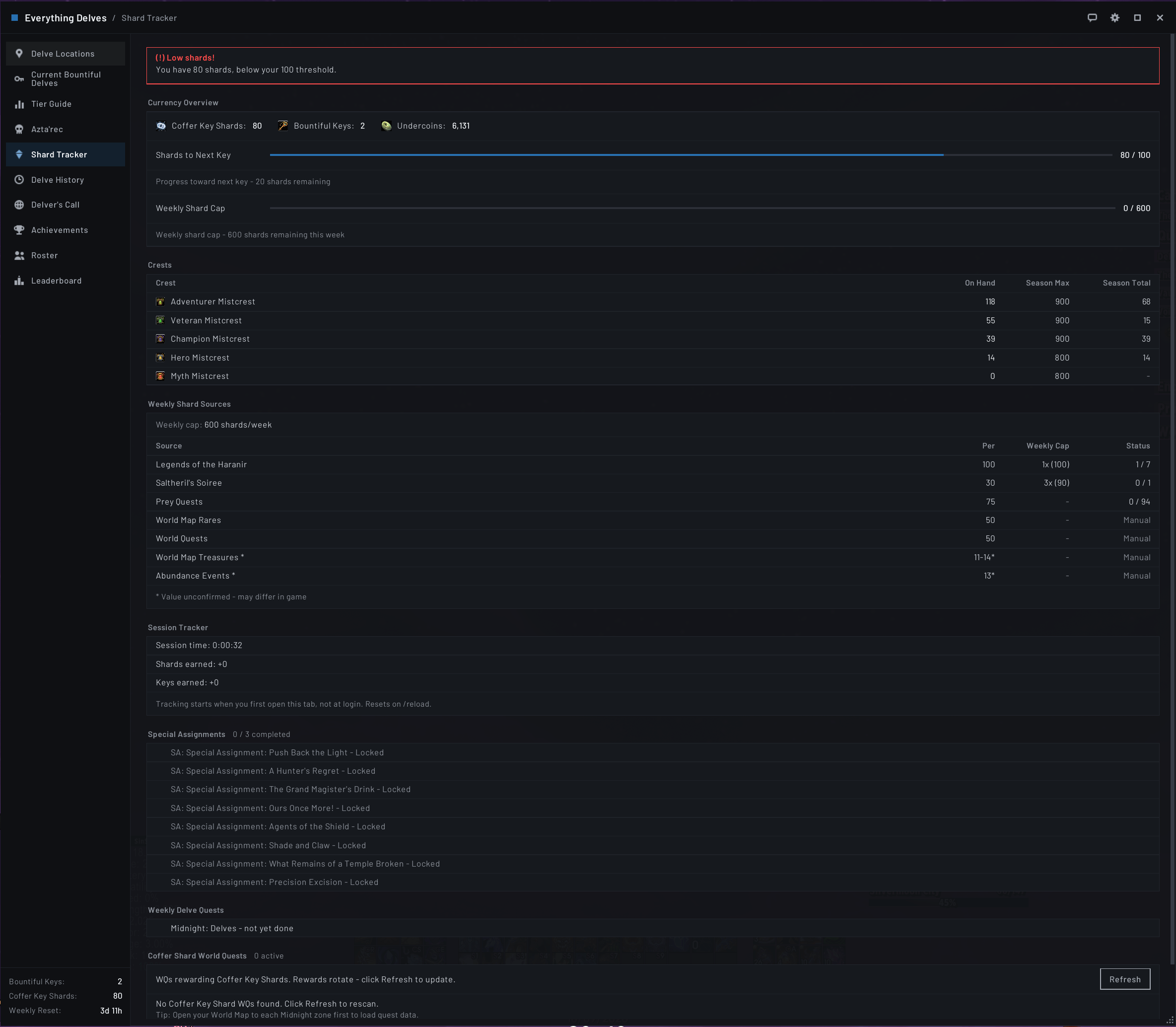The image size is (1176, 1027).
Task: Open the chat bubble icon in title bar
Action: click(x=1093, y=18)
